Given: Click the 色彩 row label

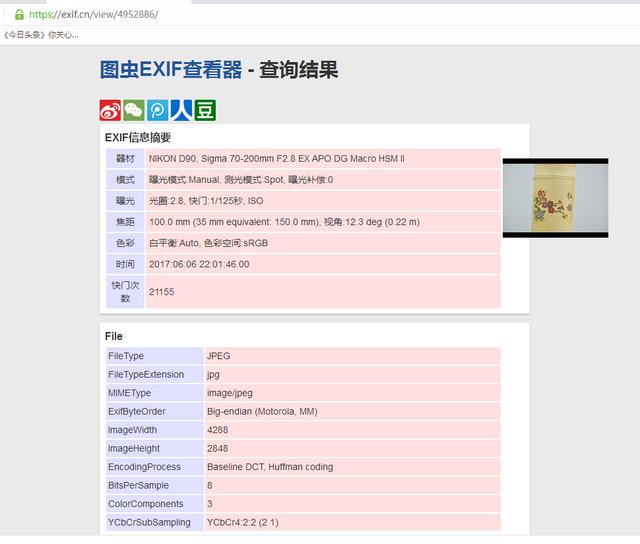Looking at the screenshot, I should tap(125, 243).
